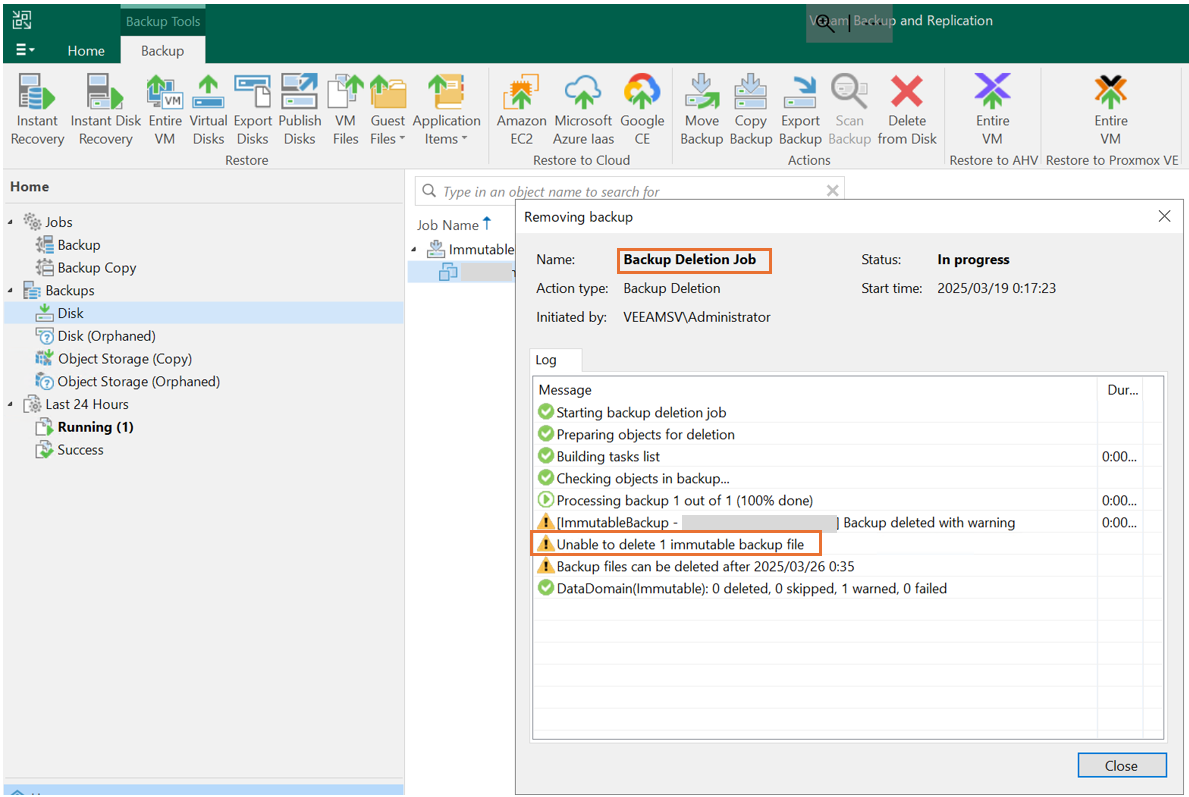1189x797 pixels.
Task: Click the 'In progress' status value
Action: [973, 259]
